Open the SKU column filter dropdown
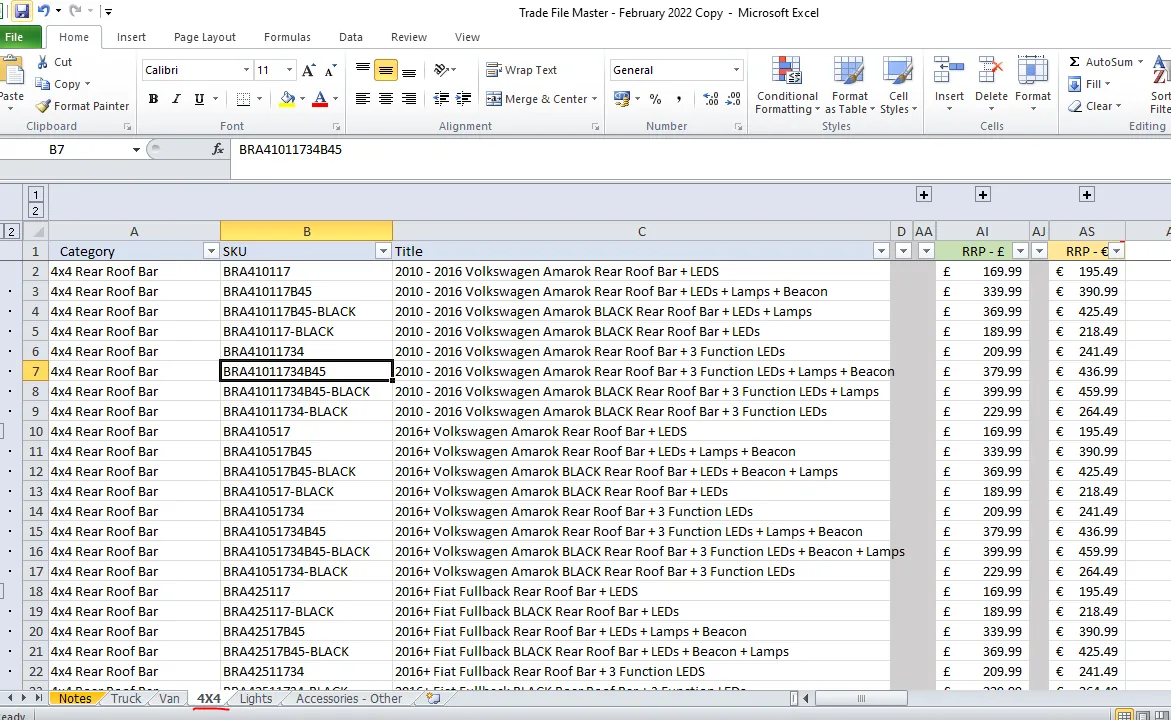The image size is (1171, 720). 382,252
